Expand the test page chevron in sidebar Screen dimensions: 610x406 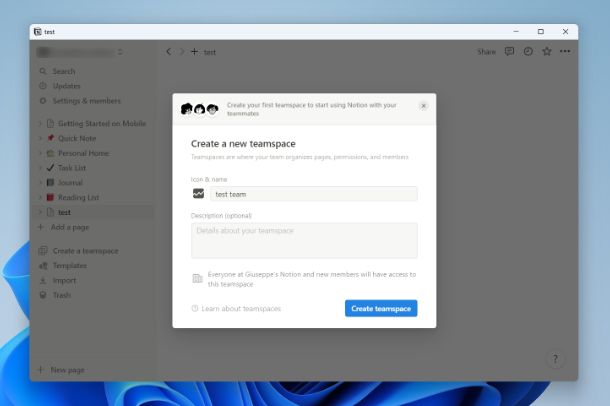click(40, 212)
